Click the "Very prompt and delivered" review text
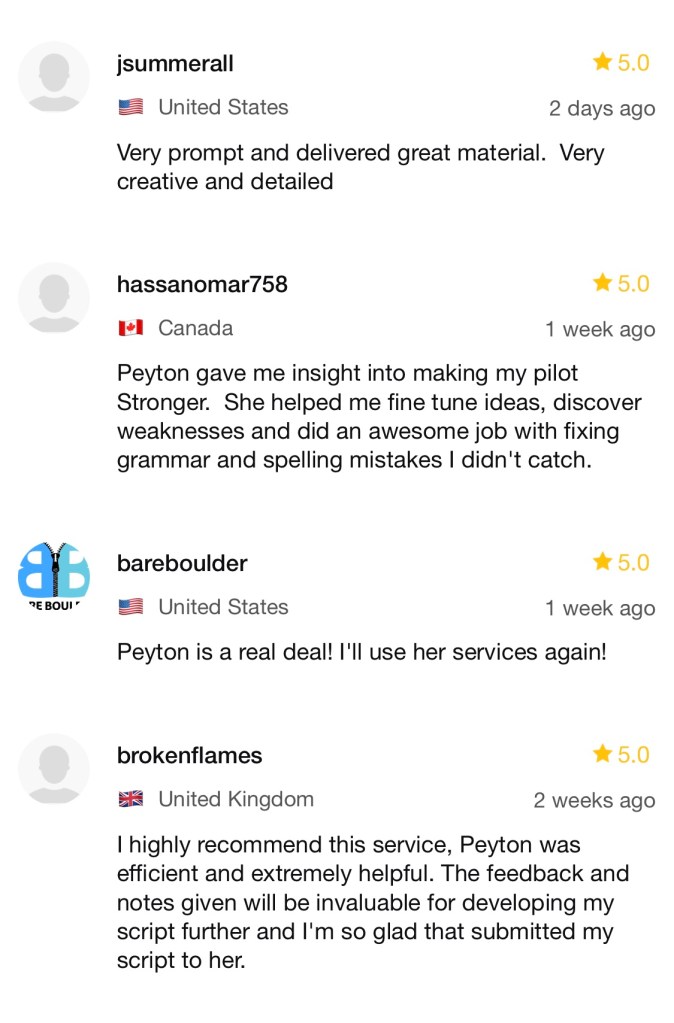Viewport: 674px width, 1023px height. pos(360,168)
